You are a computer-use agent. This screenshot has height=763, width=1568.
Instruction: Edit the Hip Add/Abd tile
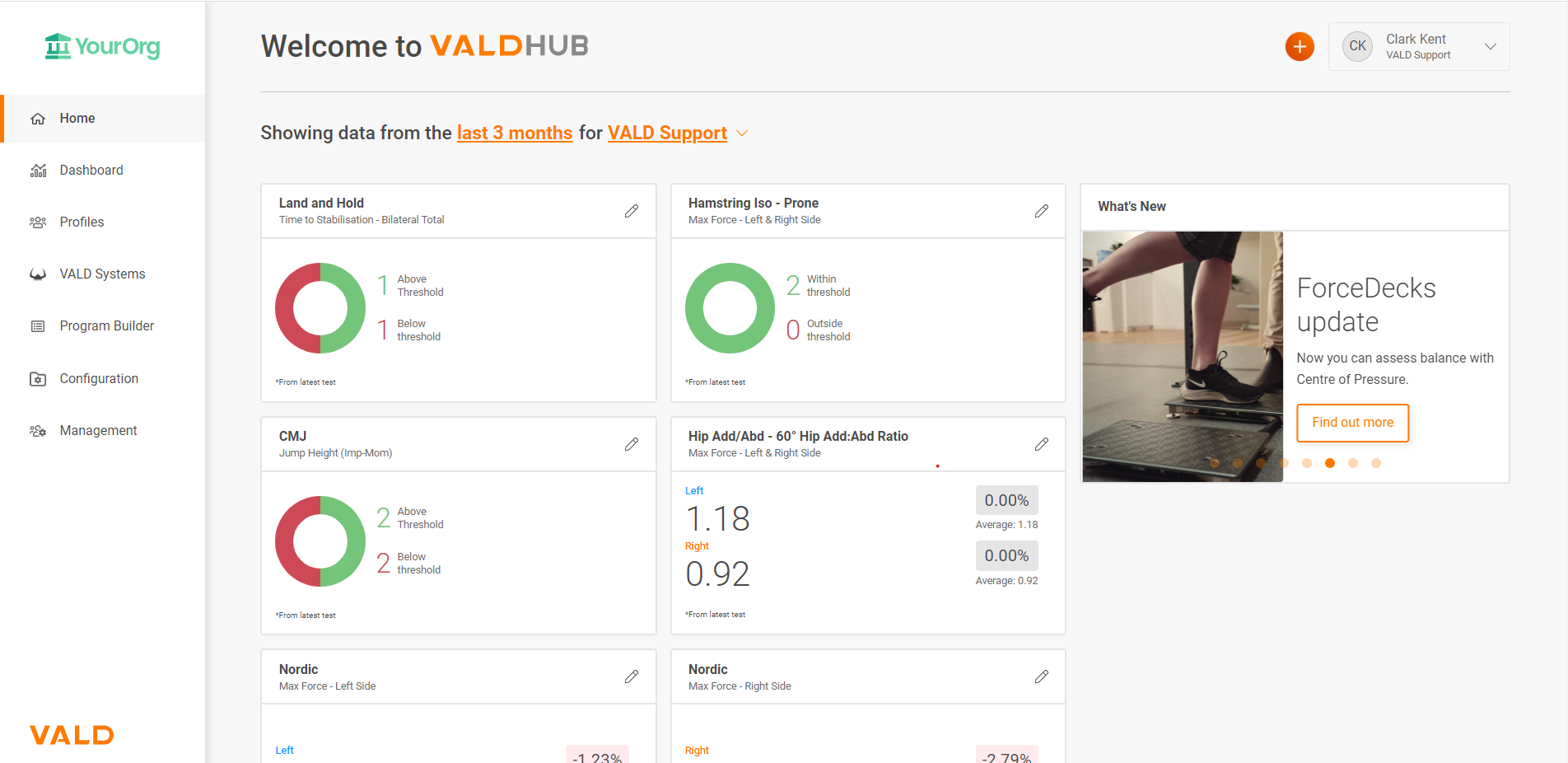pos(1042,444)
